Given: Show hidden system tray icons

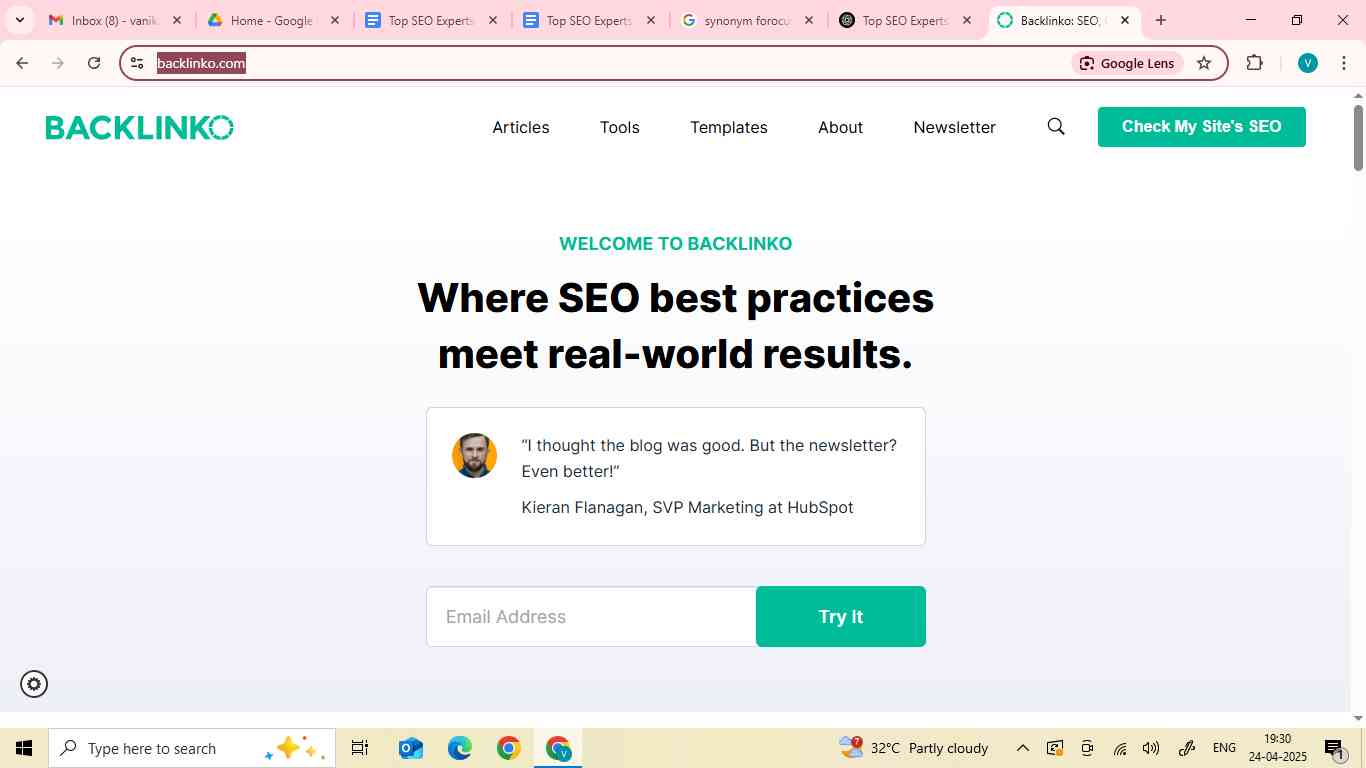Looking at the screenshot, I should tap(1022, 748).
